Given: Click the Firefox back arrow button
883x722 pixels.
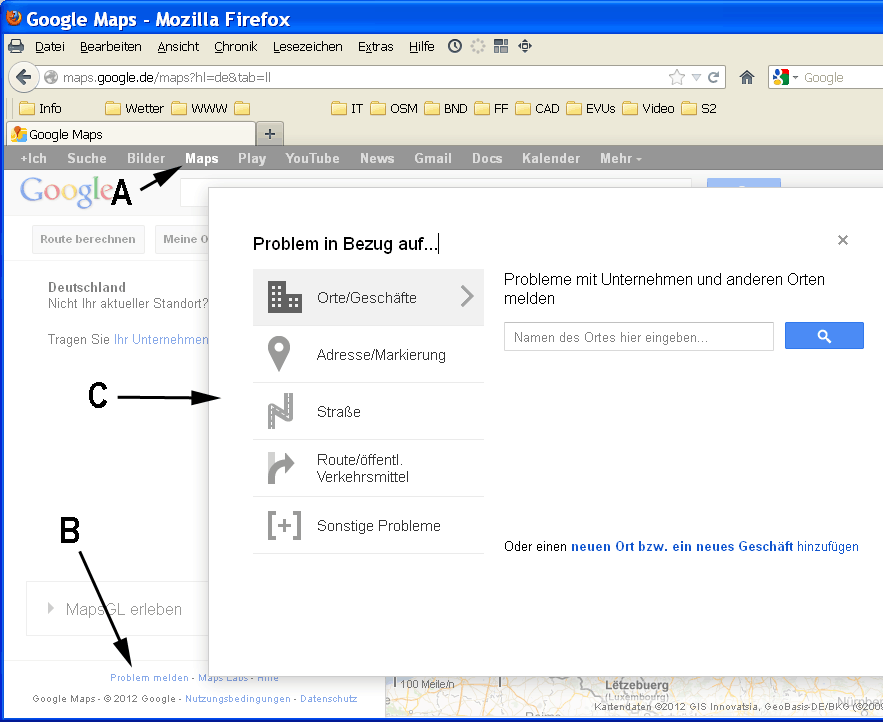Looking at the screenshot, I should coord(23,77).
